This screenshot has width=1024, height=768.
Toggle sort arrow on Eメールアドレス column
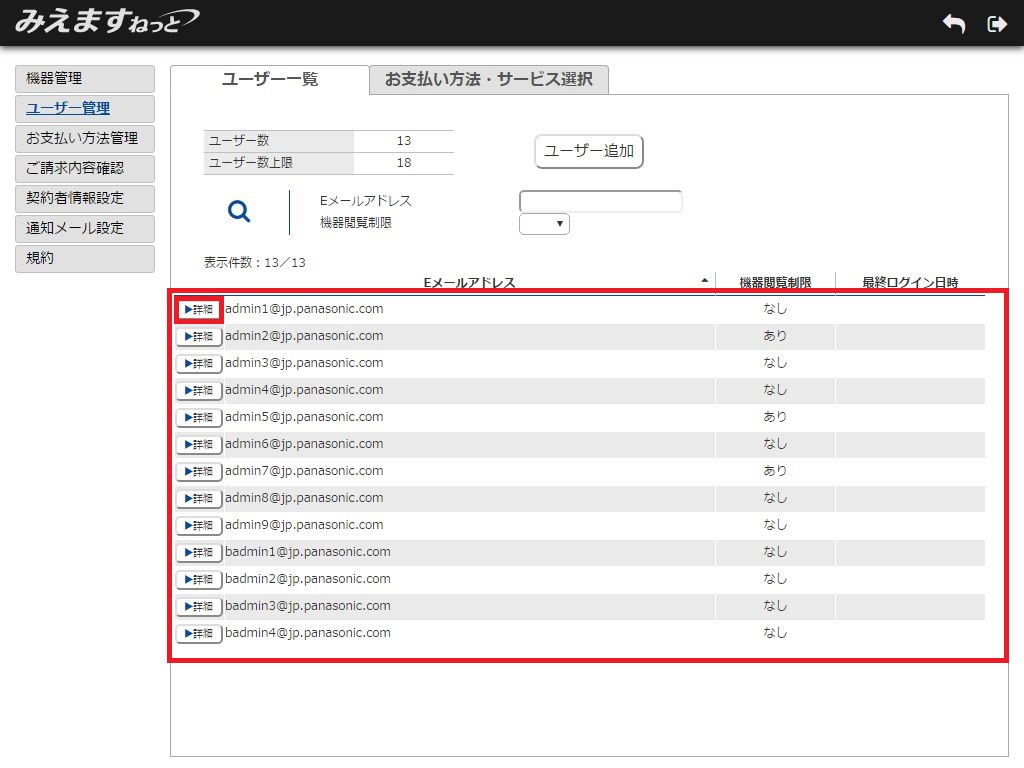(705, 281)
